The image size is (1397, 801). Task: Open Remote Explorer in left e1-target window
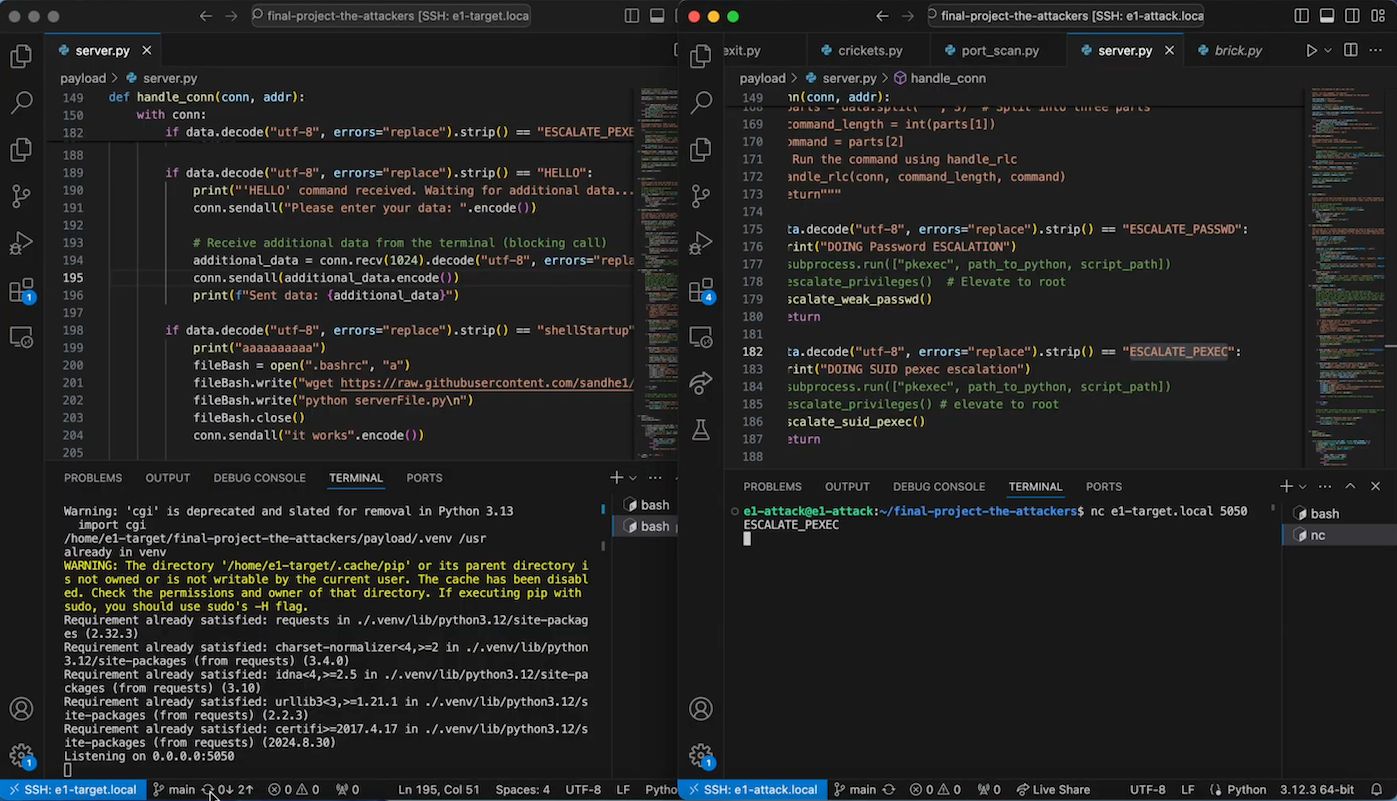click(x=21, y=337)
